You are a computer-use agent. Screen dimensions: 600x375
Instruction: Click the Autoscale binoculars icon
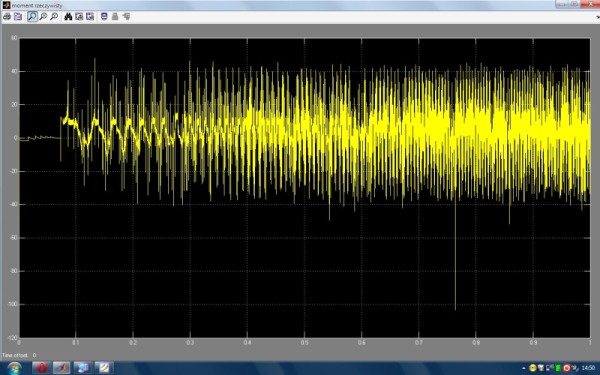tap(68, 16)
